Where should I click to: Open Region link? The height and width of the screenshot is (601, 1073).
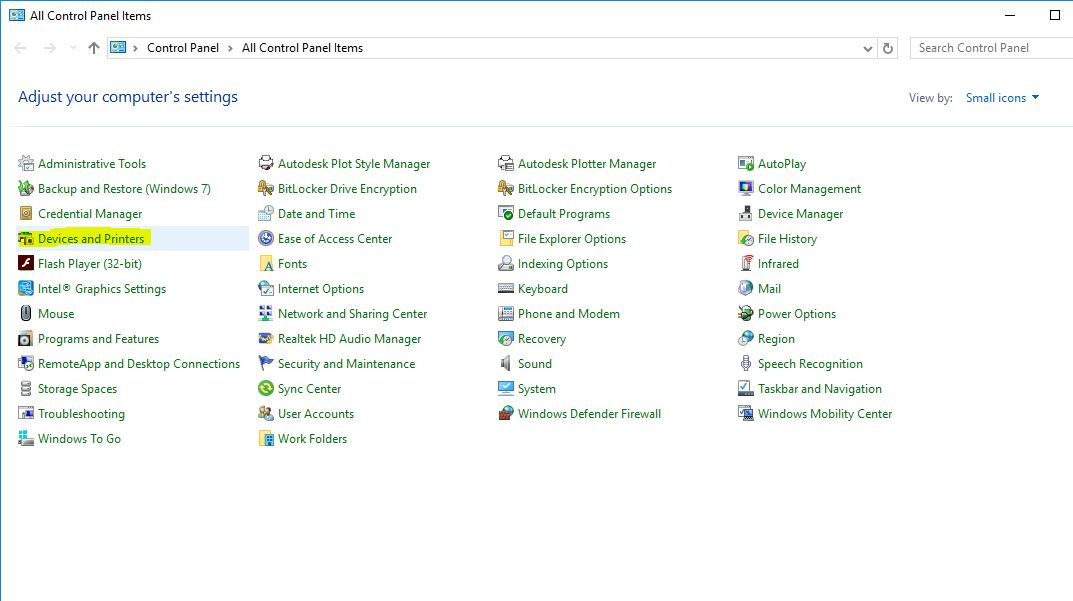click(776, 339)
